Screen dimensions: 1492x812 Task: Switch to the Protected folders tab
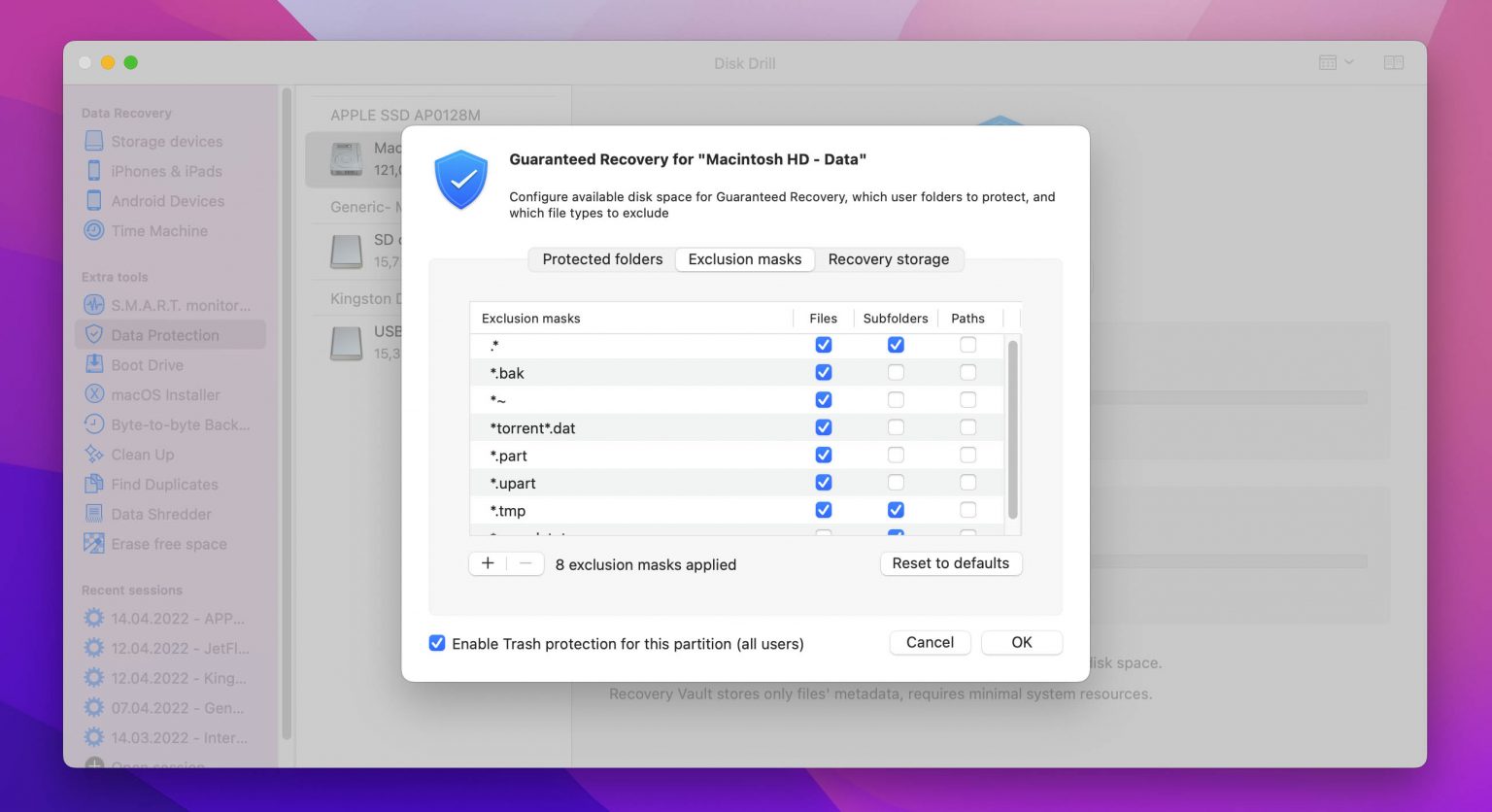pyautogui.click(x=602, y=259)
